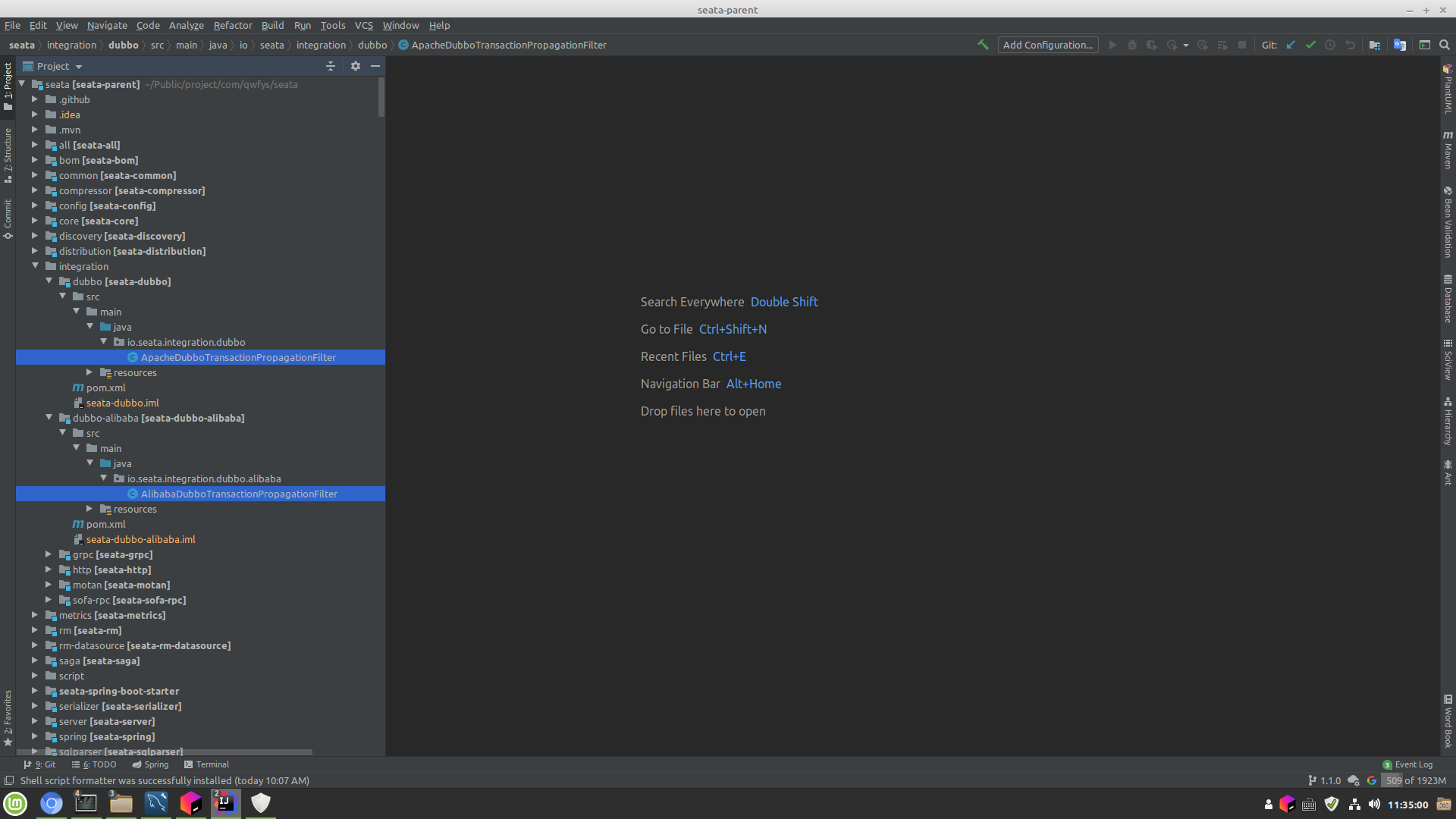Switch to the Terminal tab
Screen dimensions: 1456x819
206,764
